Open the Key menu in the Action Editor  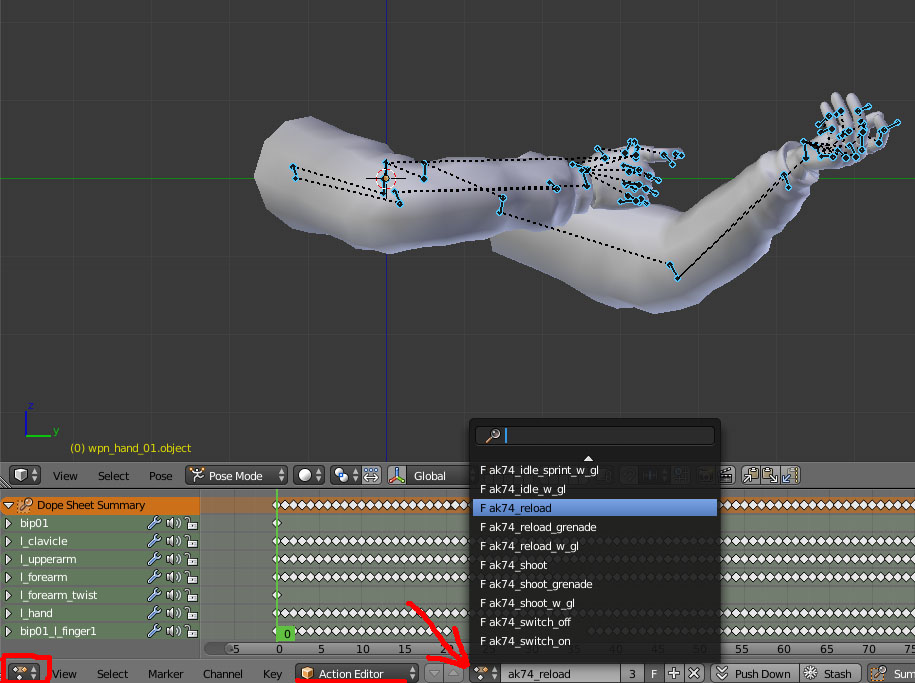point(272,673)
